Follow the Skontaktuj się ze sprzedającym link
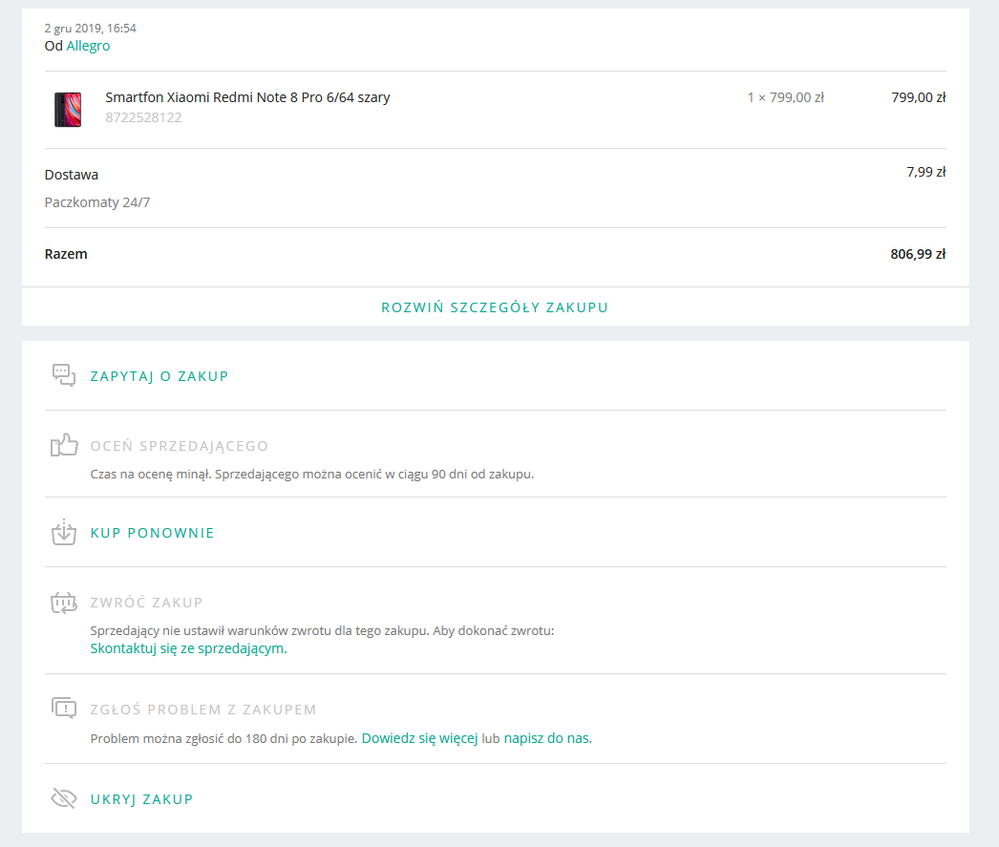The width and height of the screenshot is (999, 847). tap(189, 649)
